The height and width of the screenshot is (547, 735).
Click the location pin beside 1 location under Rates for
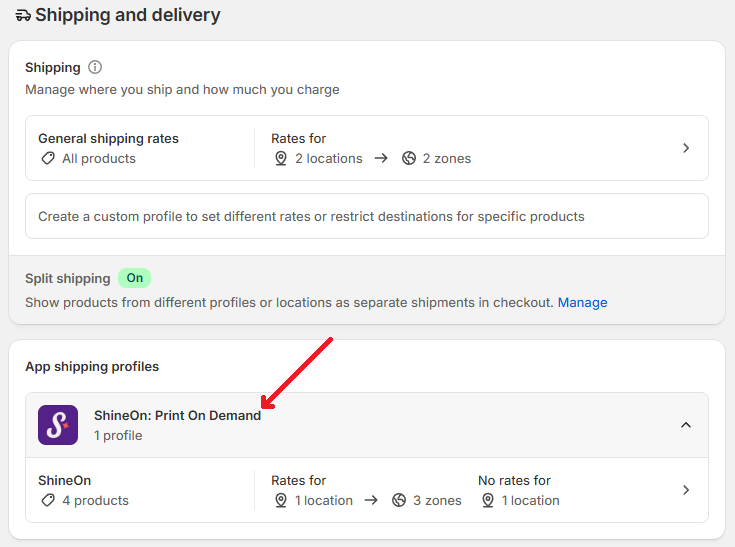coord(281,501)
